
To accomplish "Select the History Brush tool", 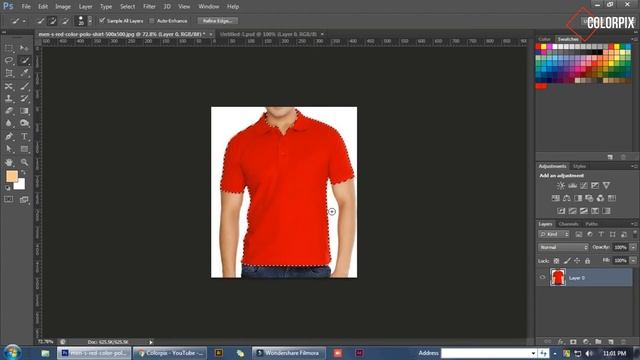I will pos(24,98).
